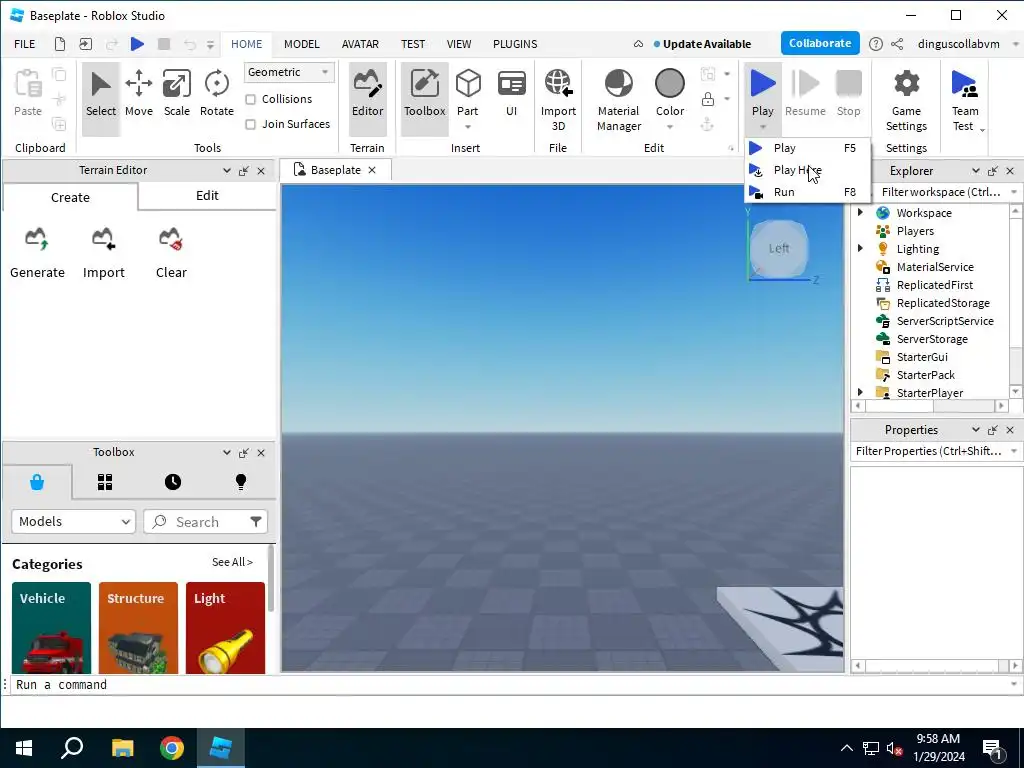This screenshot has height=768, width=1024.
Task: Expand the Workspace tree node
Action: tap(860, 212)
